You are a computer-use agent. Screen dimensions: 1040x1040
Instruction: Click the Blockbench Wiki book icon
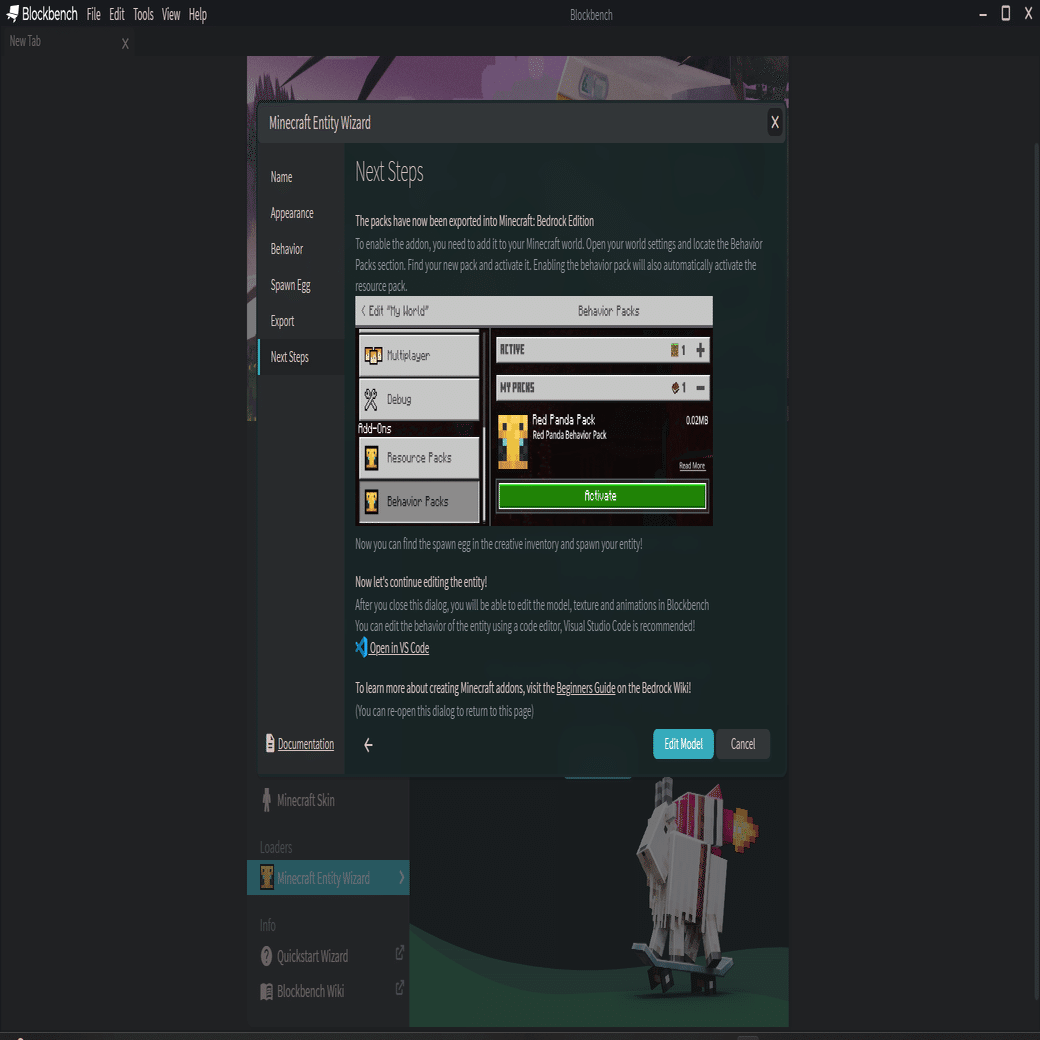(x=267, y=992)
